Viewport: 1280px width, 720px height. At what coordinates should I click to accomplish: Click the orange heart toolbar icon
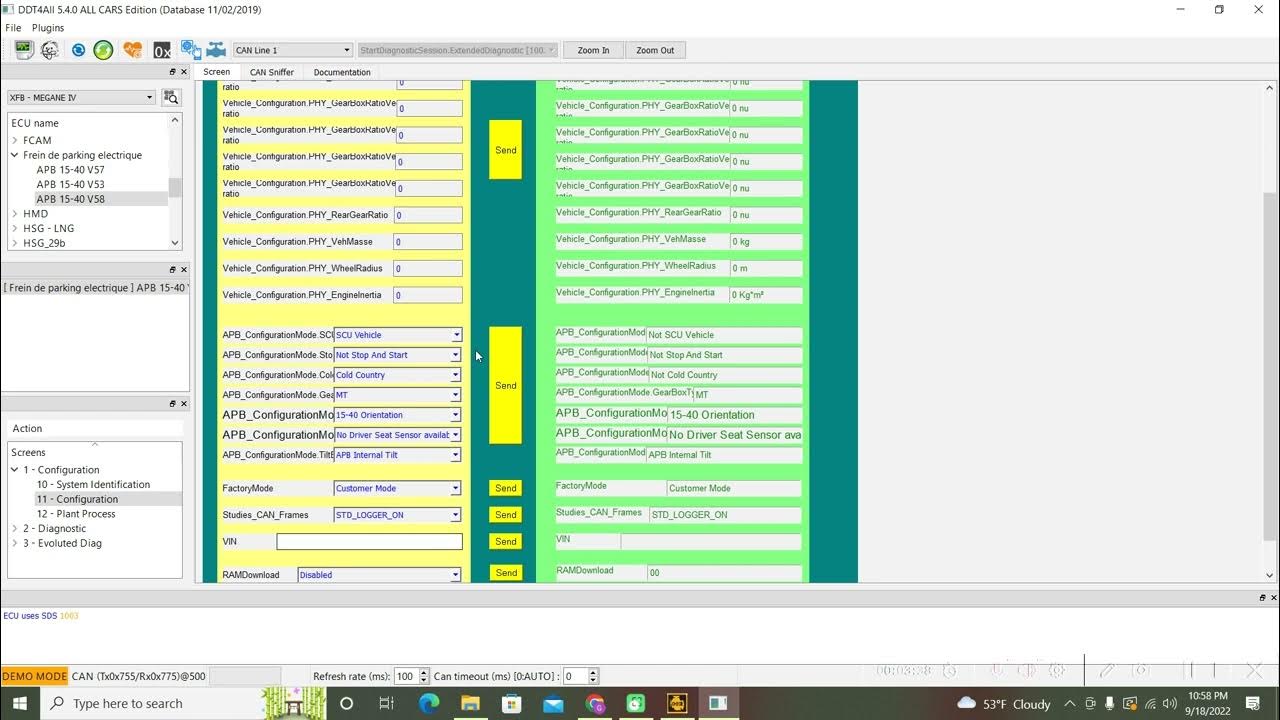click(132, 50)
